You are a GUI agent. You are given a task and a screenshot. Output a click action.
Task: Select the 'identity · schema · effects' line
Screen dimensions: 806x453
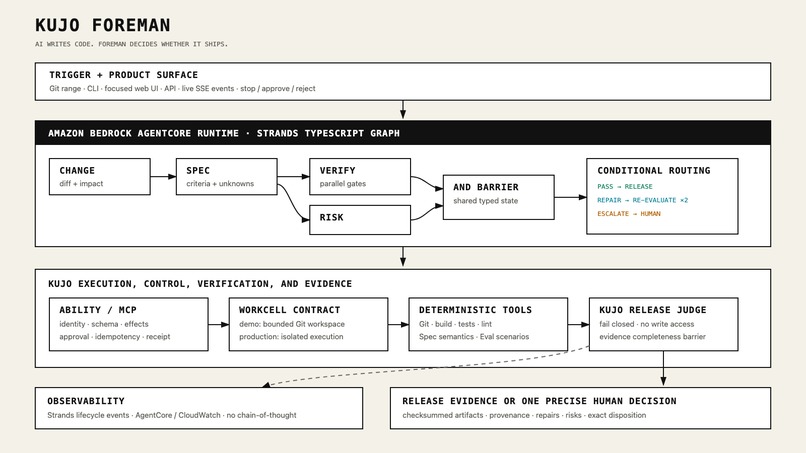(104, 324)
